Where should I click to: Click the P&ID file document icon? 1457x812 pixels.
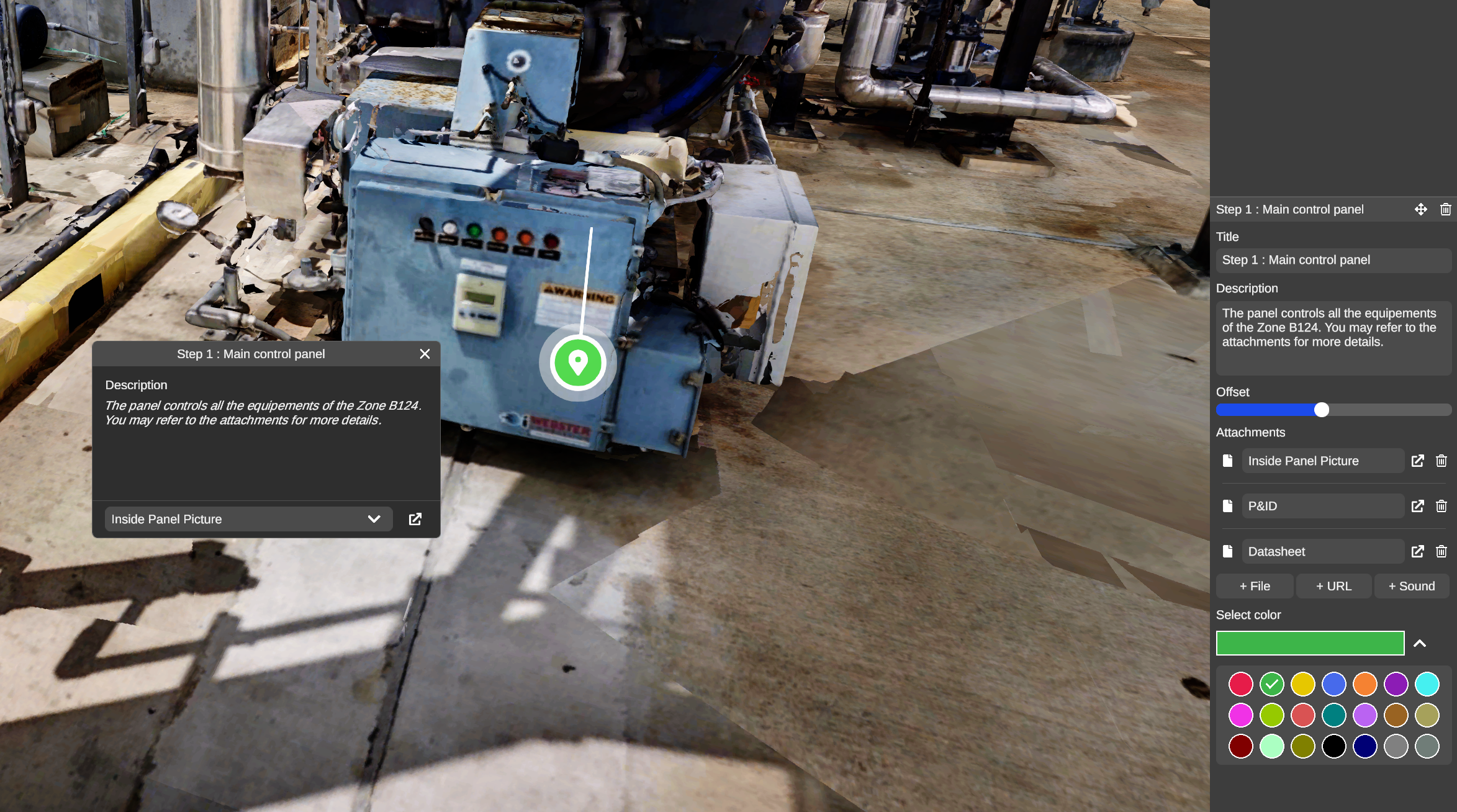(x=1227, y=506)
